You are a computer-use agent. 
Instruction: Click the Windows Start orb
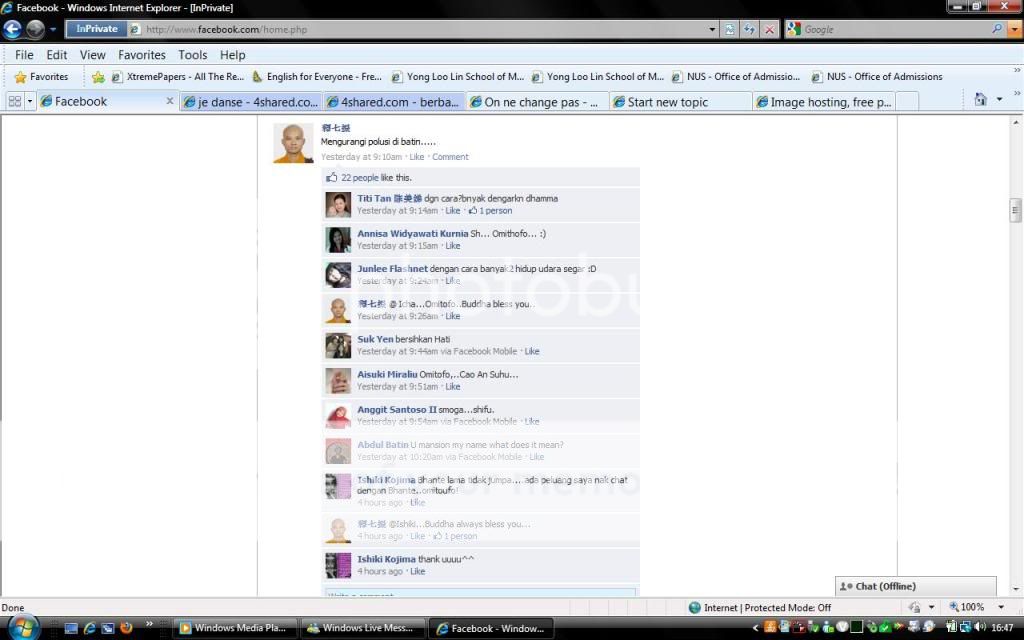click(x=22, y=627)
